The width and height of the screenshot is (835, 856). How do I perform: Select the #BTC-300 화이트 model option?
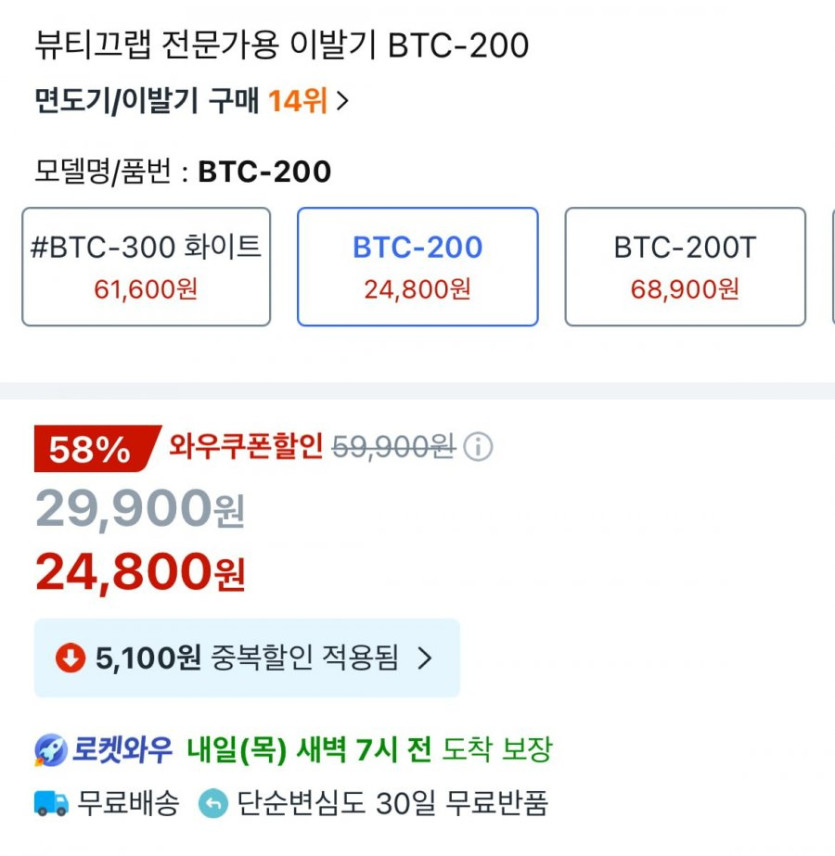pyautogui.click(x=146, y=267)
